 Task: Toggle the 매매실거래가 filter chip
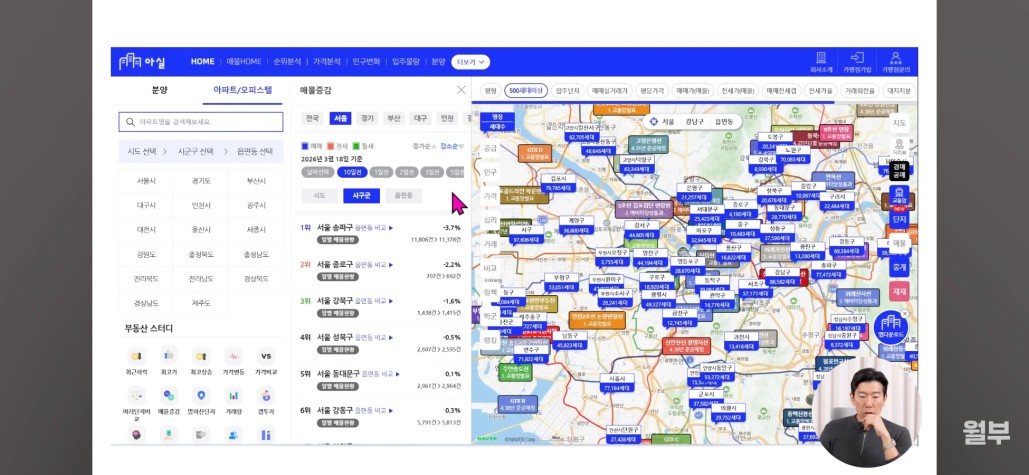coord(609,90)
